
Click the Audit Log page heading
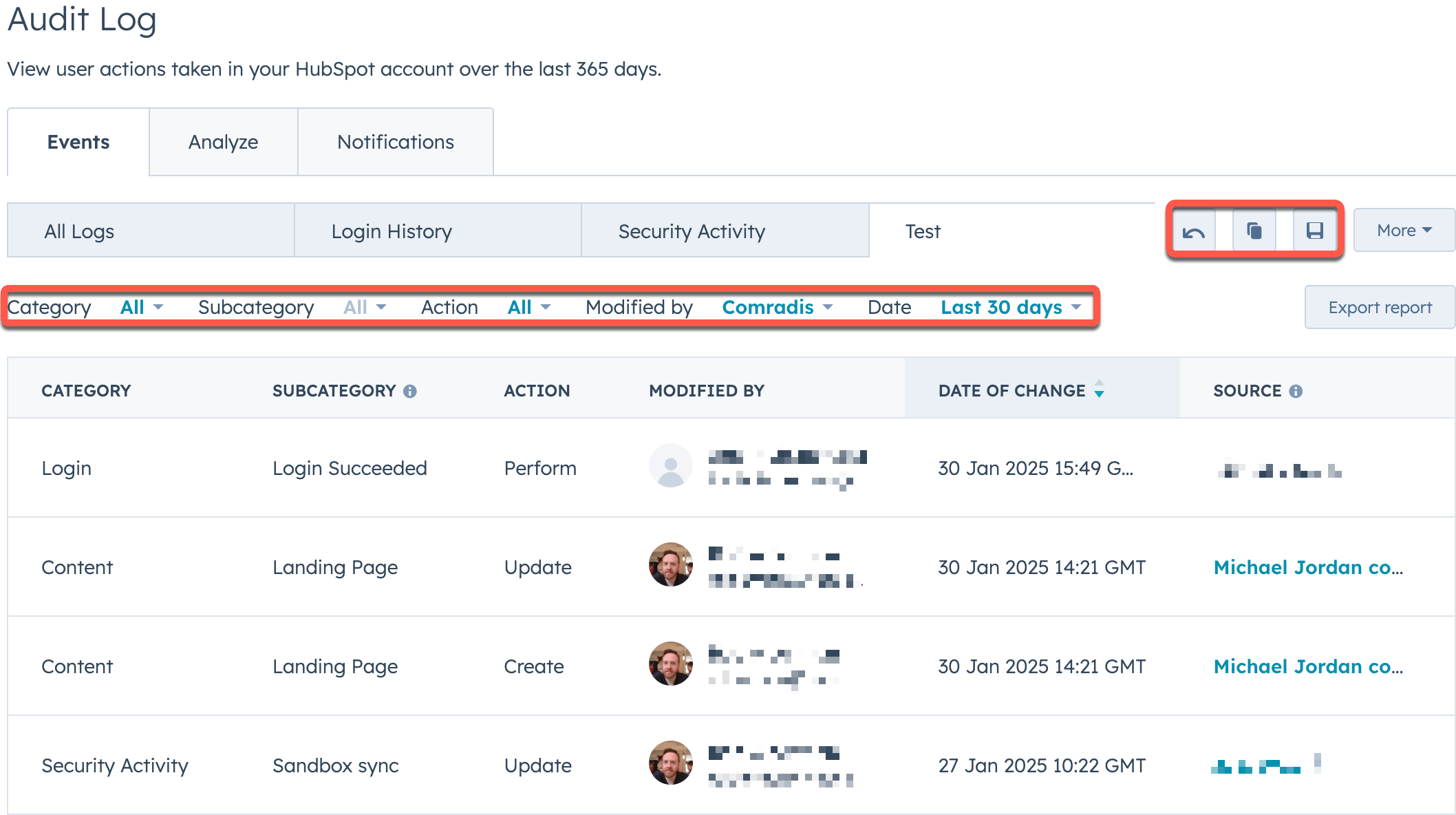(82, 19)
